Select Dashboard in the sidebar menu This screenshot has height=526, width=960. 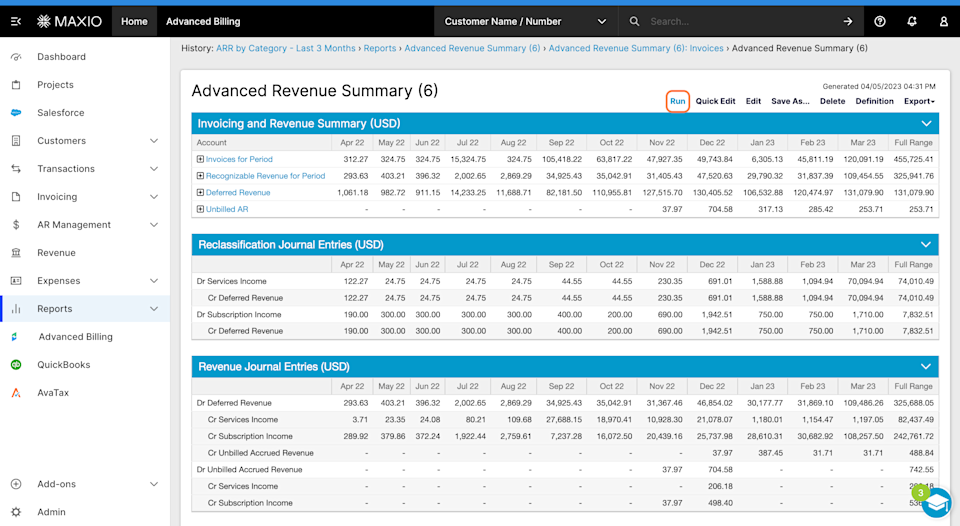[61, 57]
